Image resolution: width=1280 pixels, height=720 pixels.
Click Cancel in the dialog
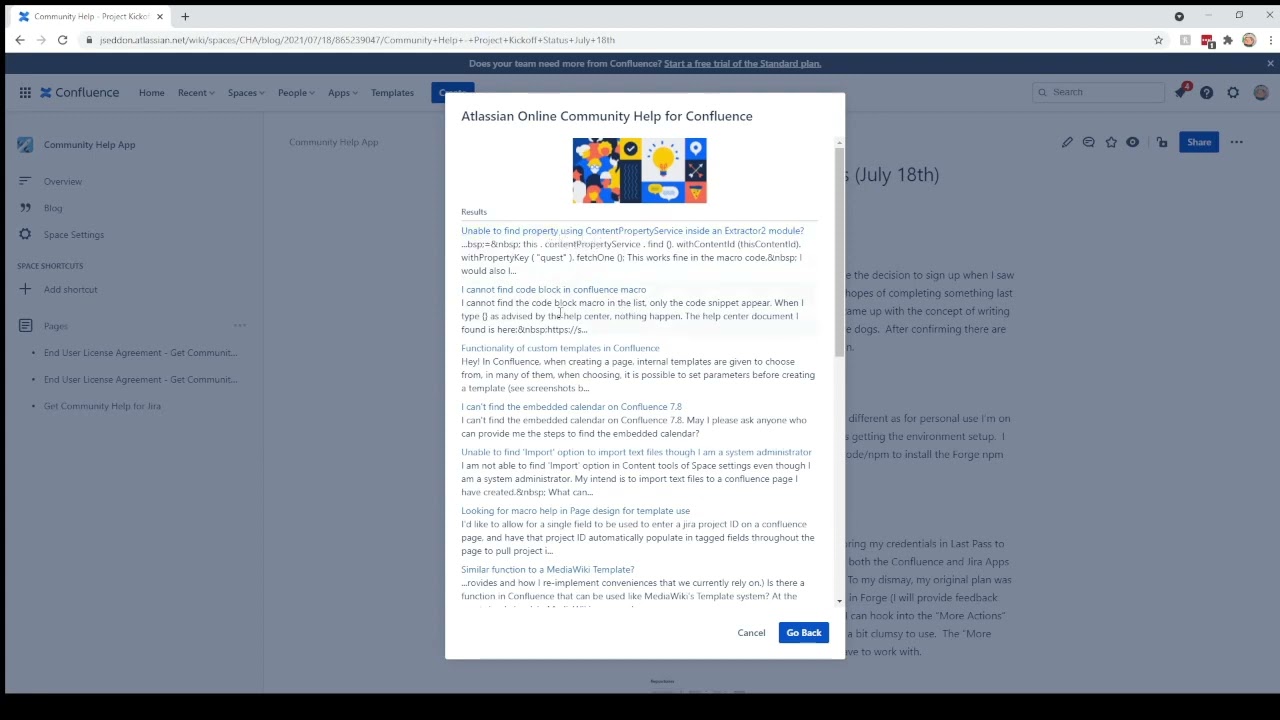pos(751,632)
